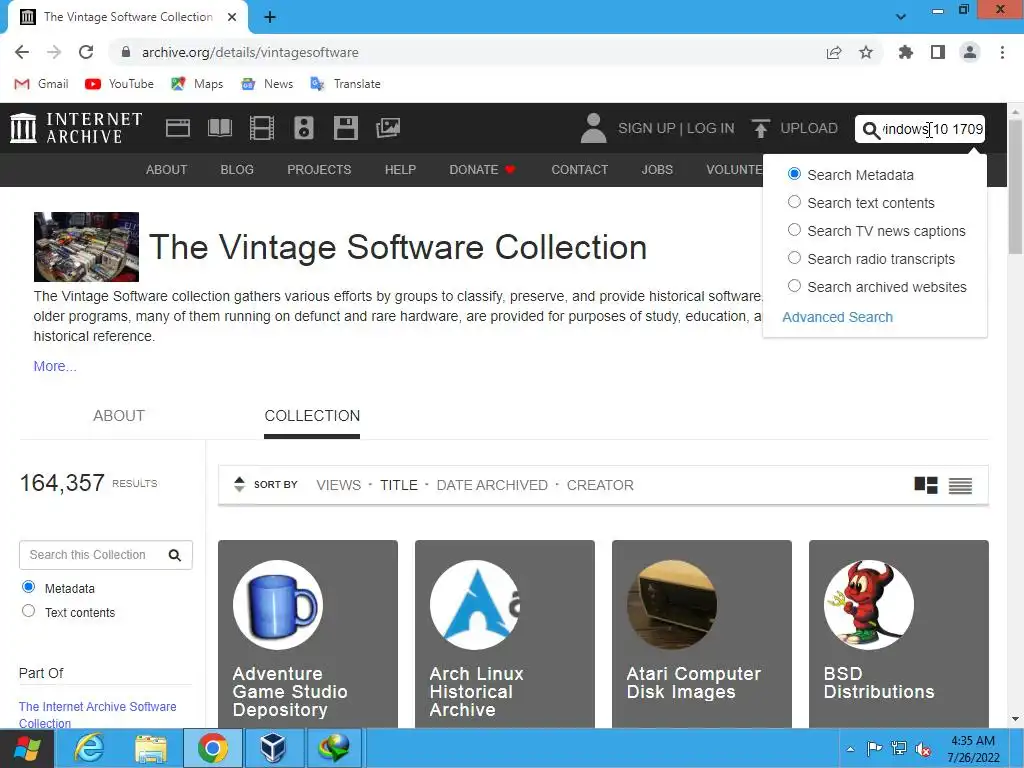Click the address bar URL

(x=250, y=52)
